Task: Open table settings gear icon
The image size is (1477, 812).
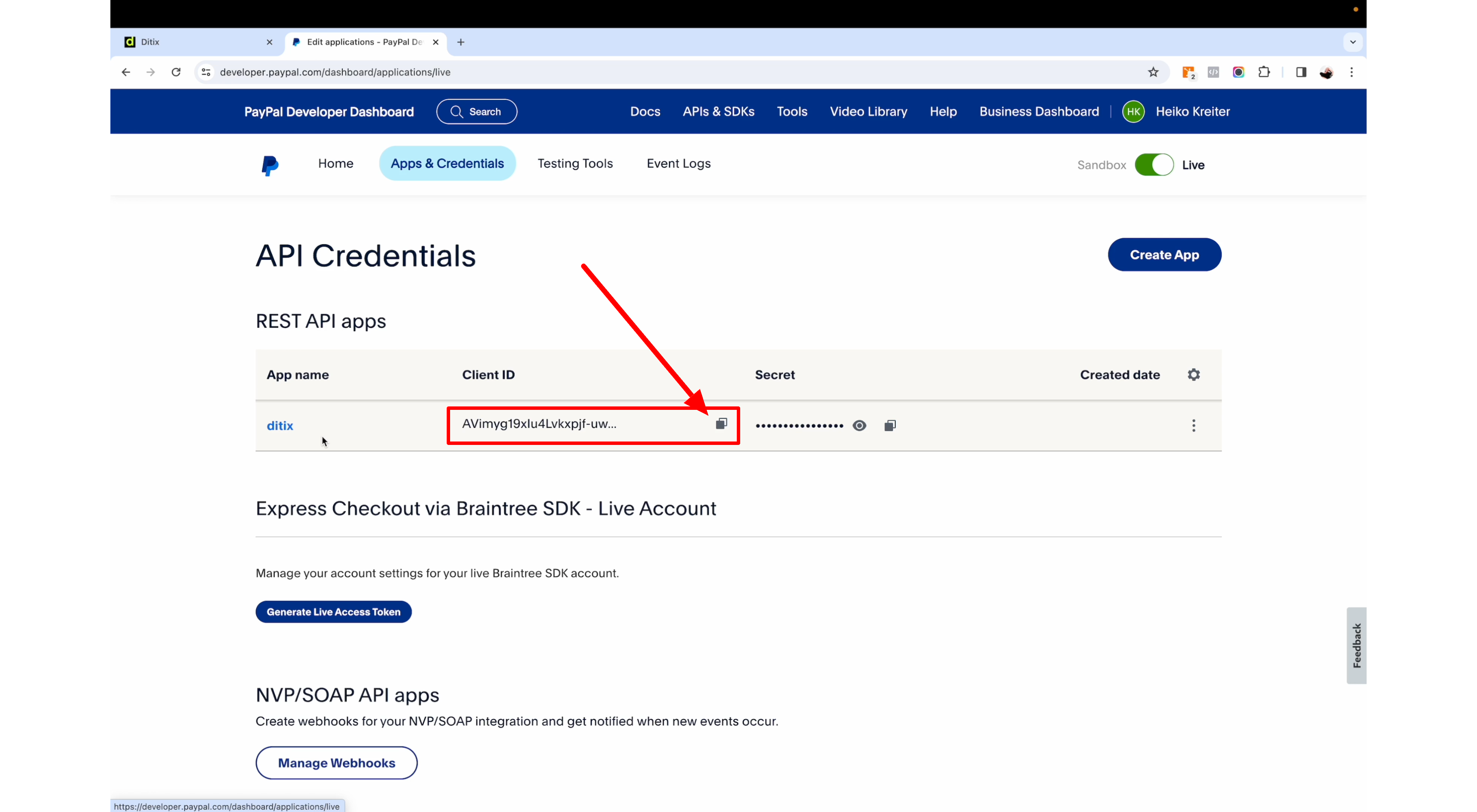Action: (x=1194, y=374)
